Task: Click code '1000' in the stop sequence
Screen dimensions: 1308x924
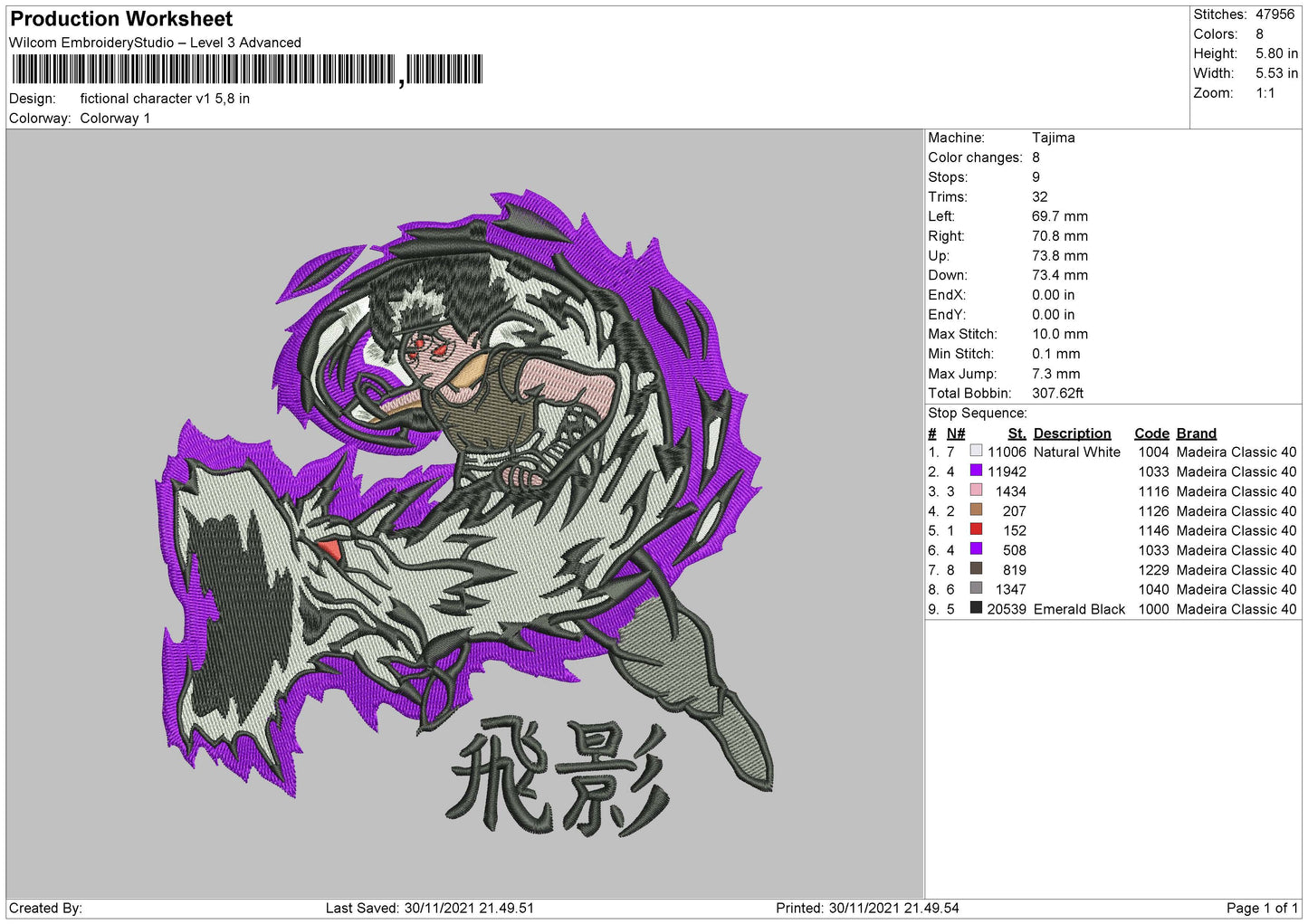Action: tap(1154, 610)
